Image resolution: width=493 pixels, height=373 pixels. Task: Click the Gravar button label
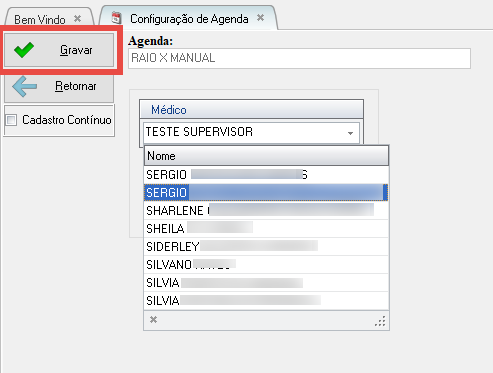(x=76, y=50)
